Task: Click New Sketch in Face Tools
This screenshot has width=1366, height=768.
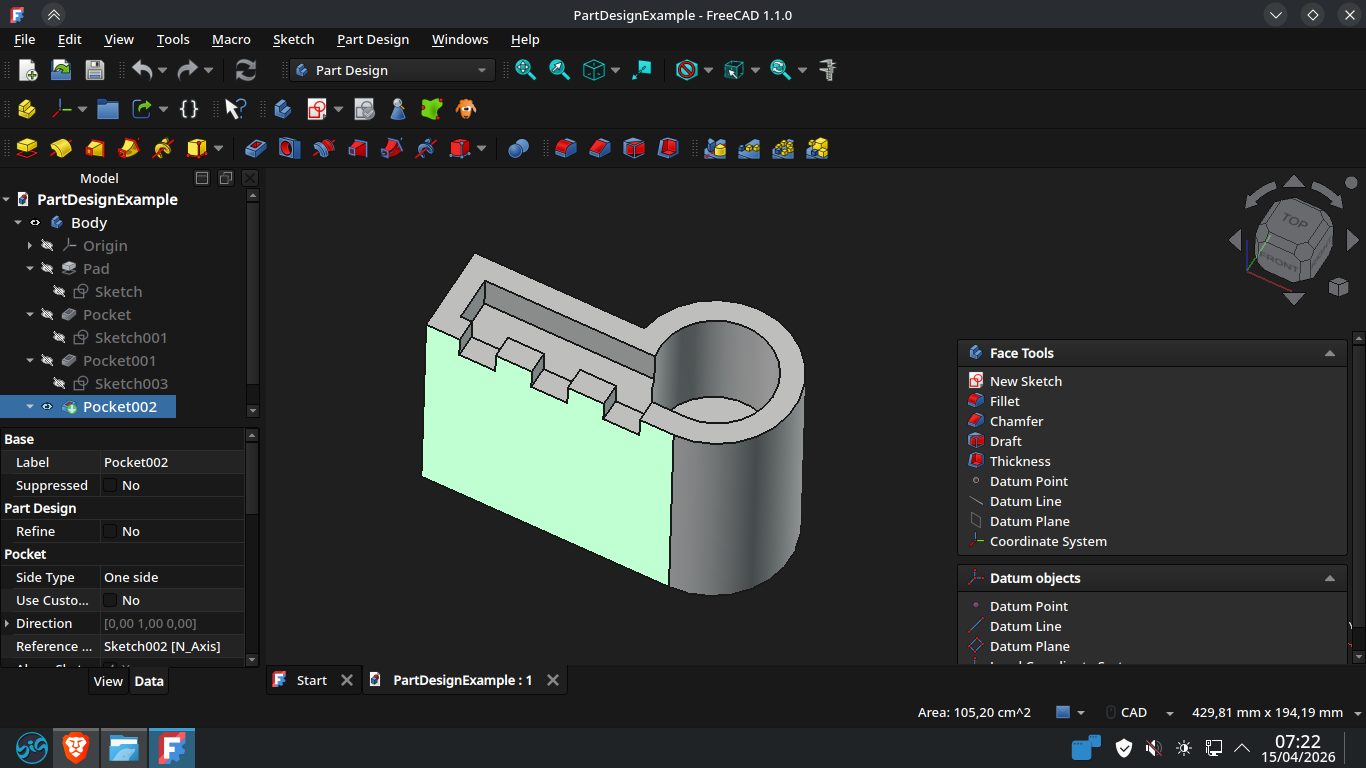Action: point(1025,381)
